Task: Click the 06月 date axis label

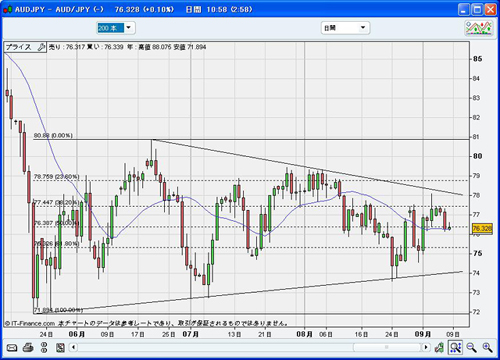Action: point(77,334)
